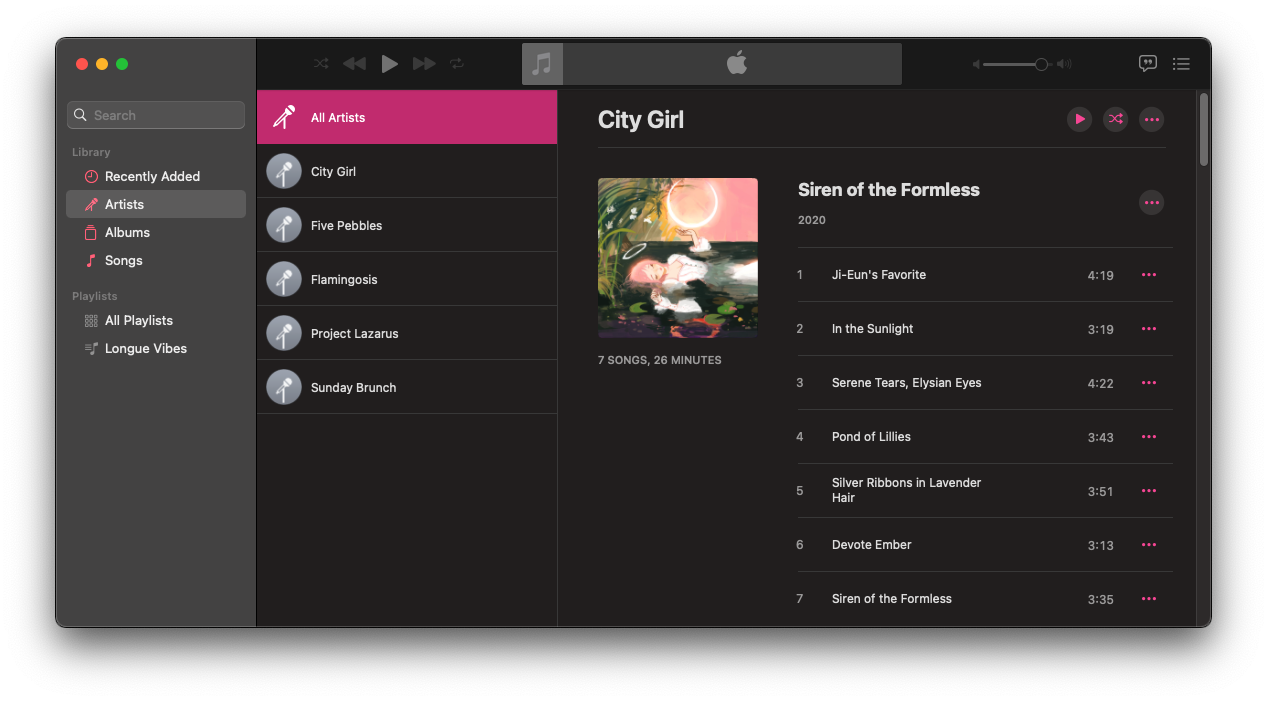Open album options for Siren of the Formless
This screenshot has height=701, width=1267.
click(x=1152, y=202)
